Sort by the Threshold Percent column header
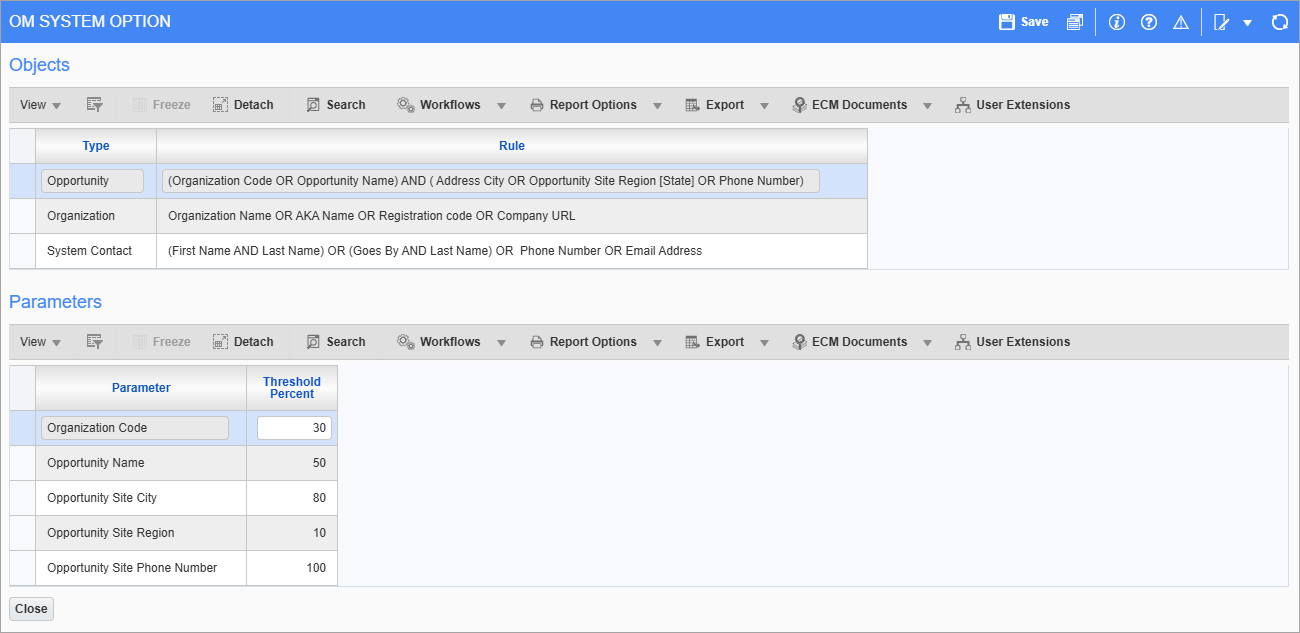Viewport: 1300px width, 633px height. 292,387
